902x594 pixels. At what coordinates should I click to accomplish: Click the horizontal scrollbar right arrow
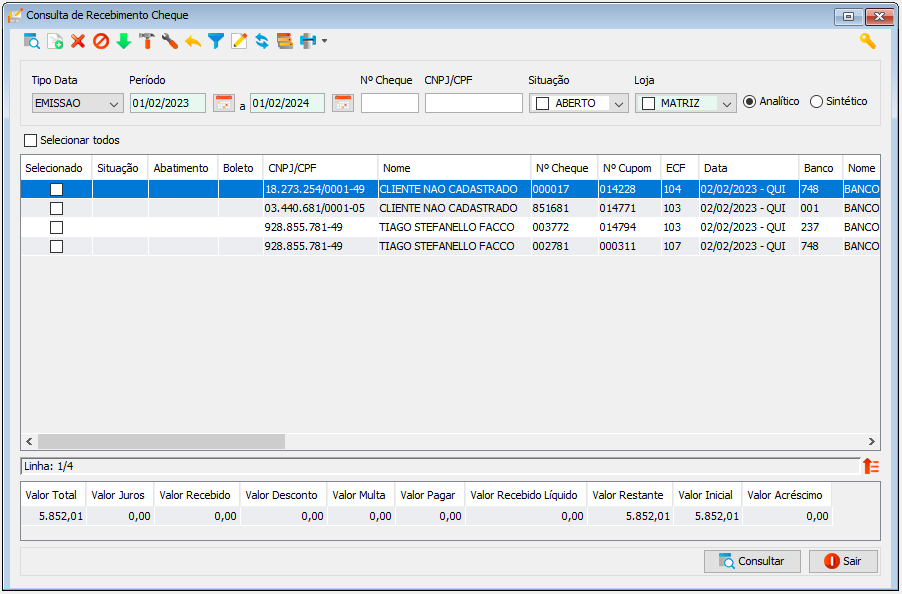(x=872, y=442)
